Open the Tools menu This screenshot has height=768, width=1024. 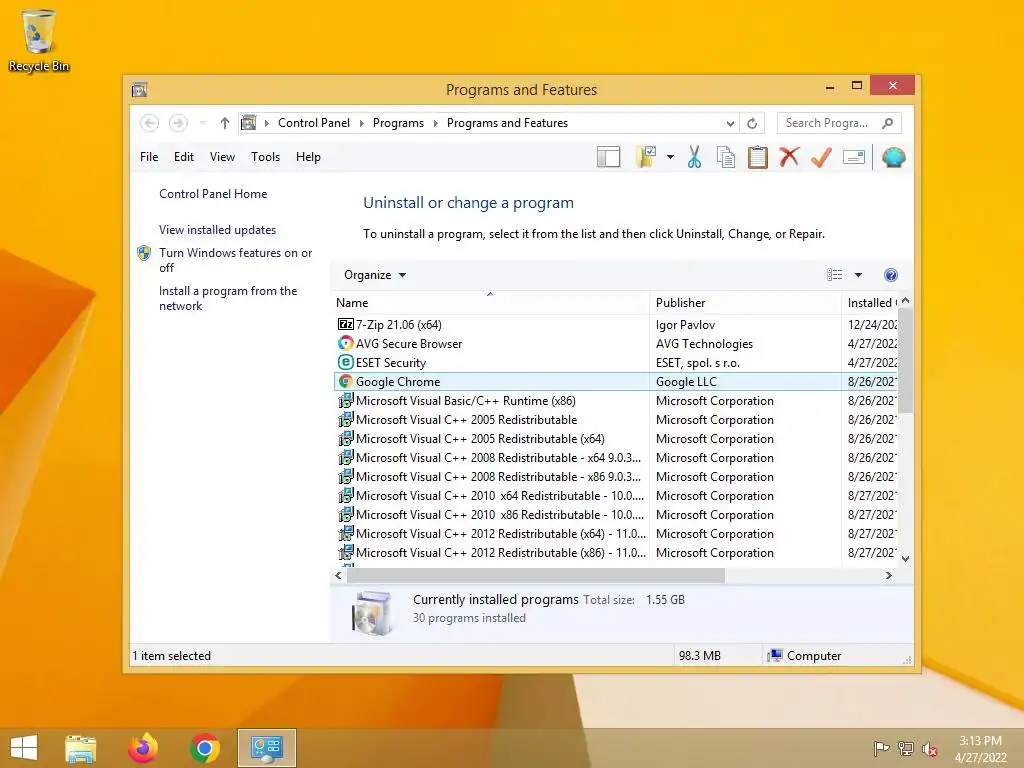pyautogui.click(x=265, y=157)
